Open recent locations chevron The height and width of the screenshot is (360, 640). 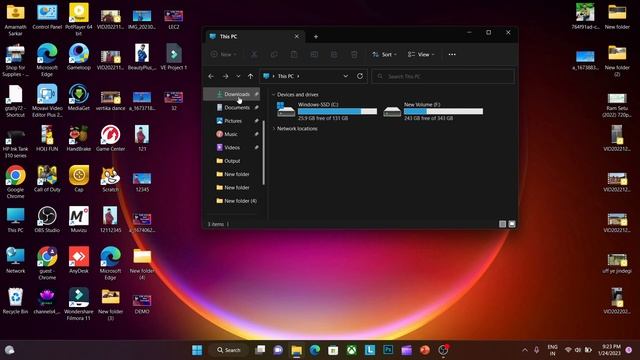click(x=238, y=76)
